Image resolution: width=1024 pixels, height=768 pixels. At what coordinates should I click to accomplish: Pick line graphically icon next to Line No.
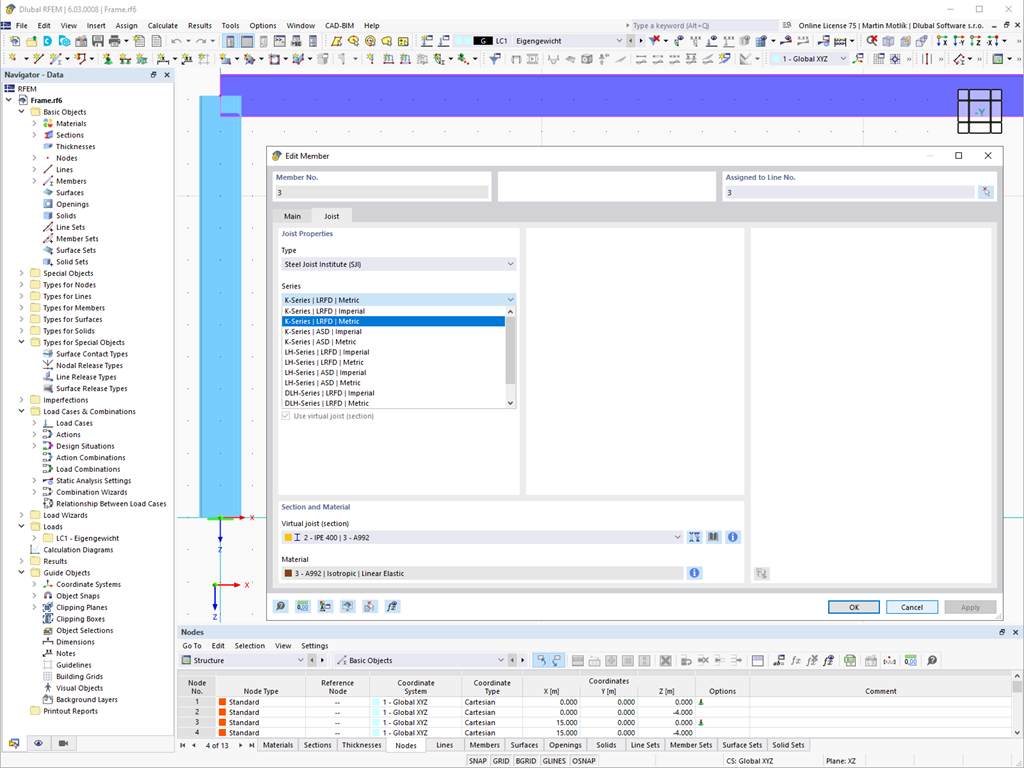click(x=985, y=192)
